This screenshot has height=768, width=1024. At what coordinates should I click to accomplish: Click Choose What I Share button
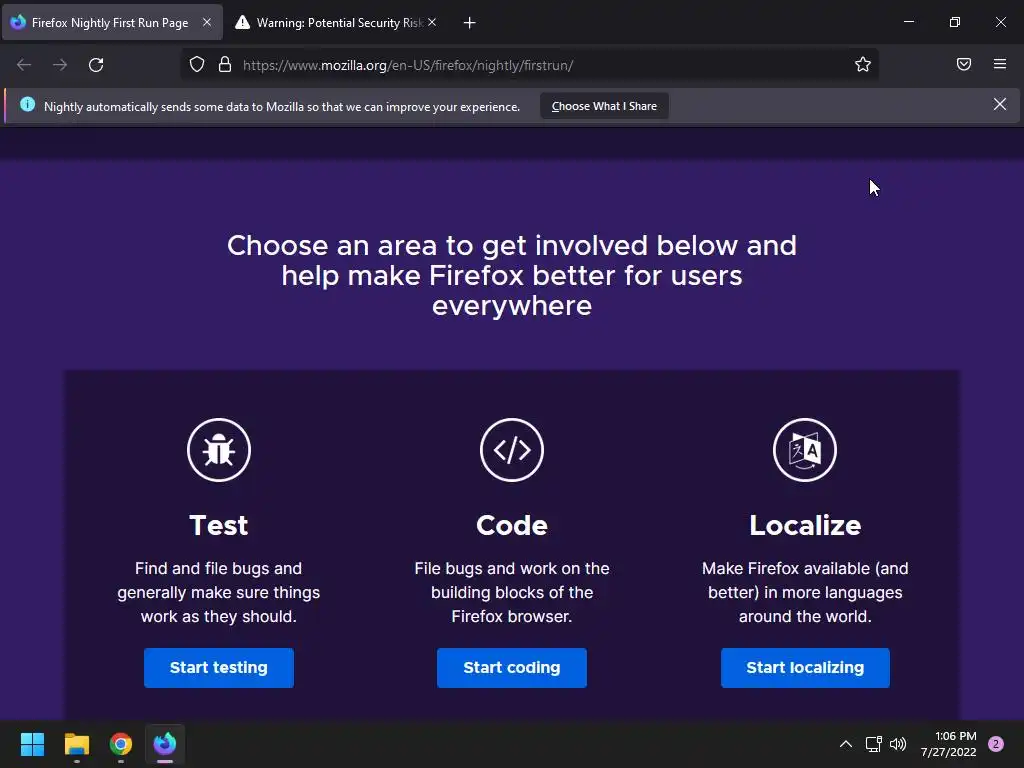[x=604, y=106]
